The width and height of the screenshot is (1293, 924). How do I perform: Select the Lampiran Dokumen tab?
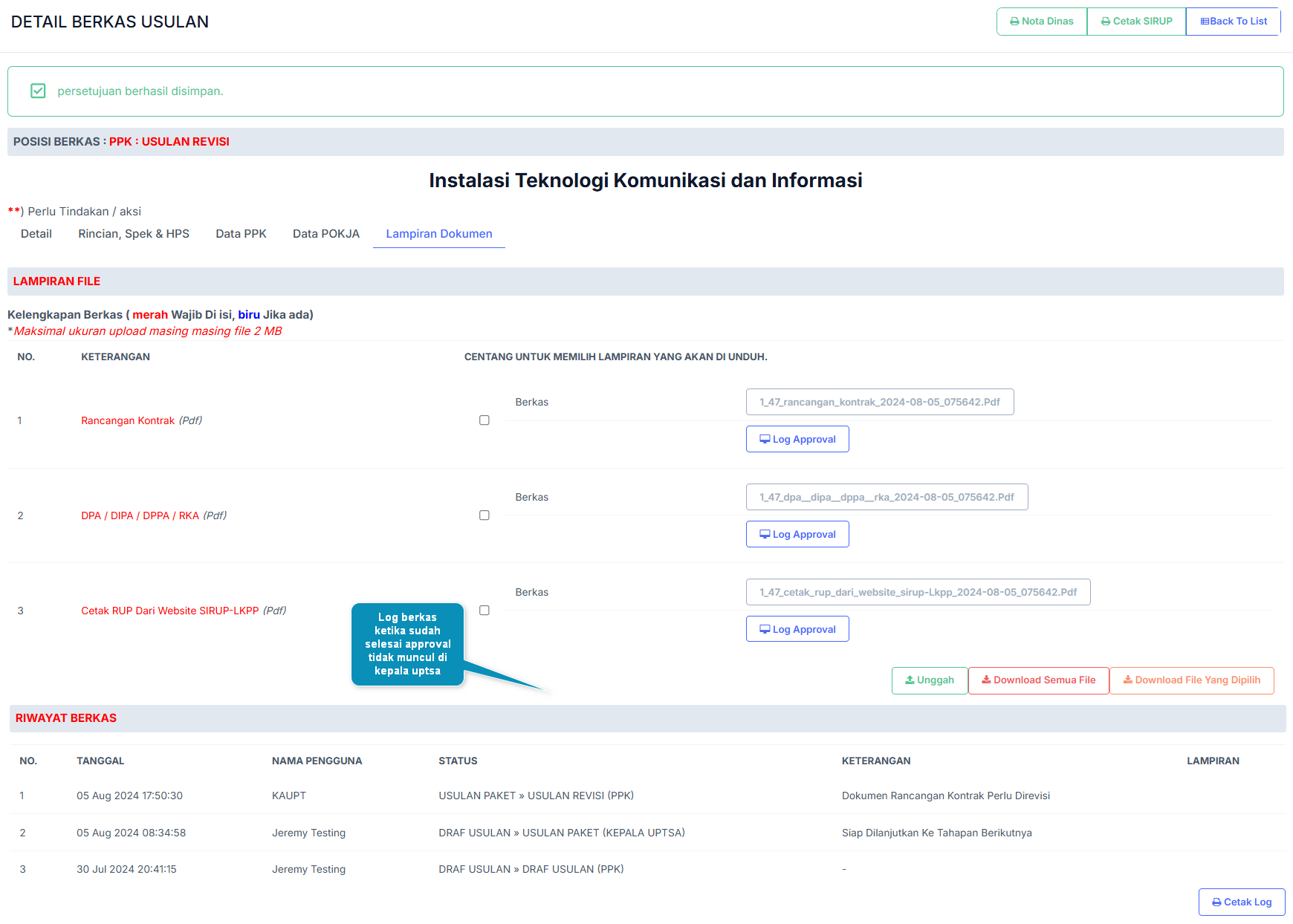click(438, 234)
